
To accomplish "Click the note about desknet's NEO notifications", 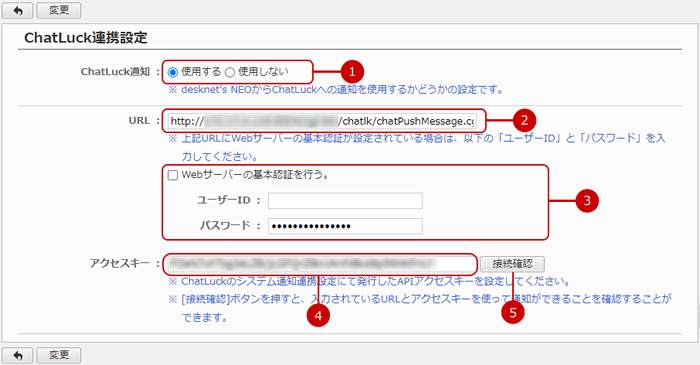I will (x=336, y=90).
